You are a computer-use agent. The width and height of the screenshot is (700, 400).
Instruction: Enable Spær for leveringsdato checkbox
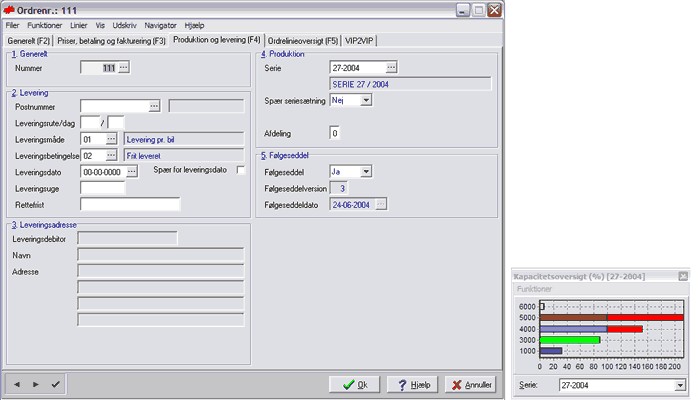tap(240, 171)
